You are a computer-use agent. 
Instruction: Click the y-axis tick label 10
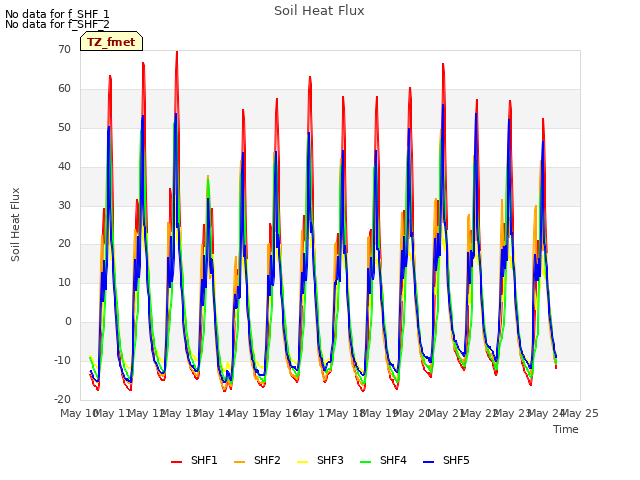tap(64, 282)
